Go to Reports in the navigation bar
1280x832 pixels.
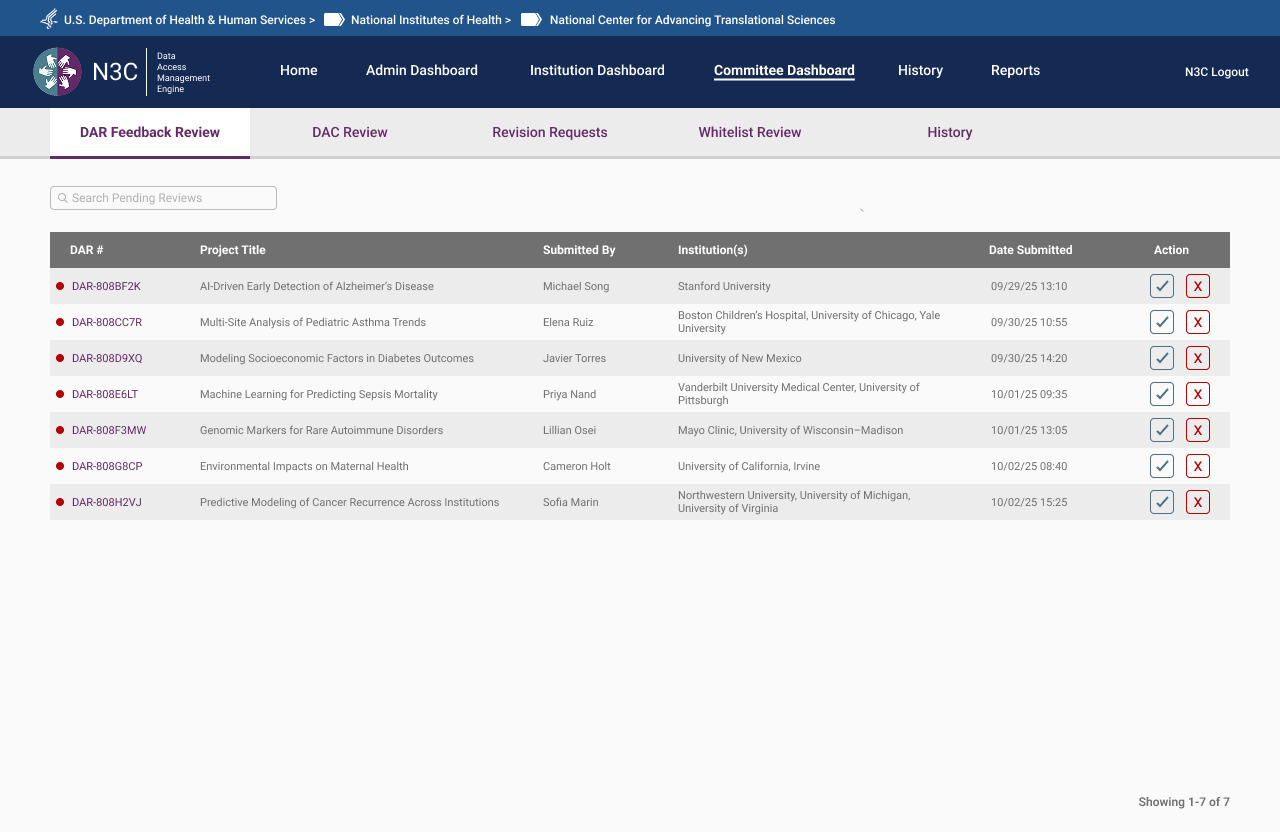coord(1015,70)
